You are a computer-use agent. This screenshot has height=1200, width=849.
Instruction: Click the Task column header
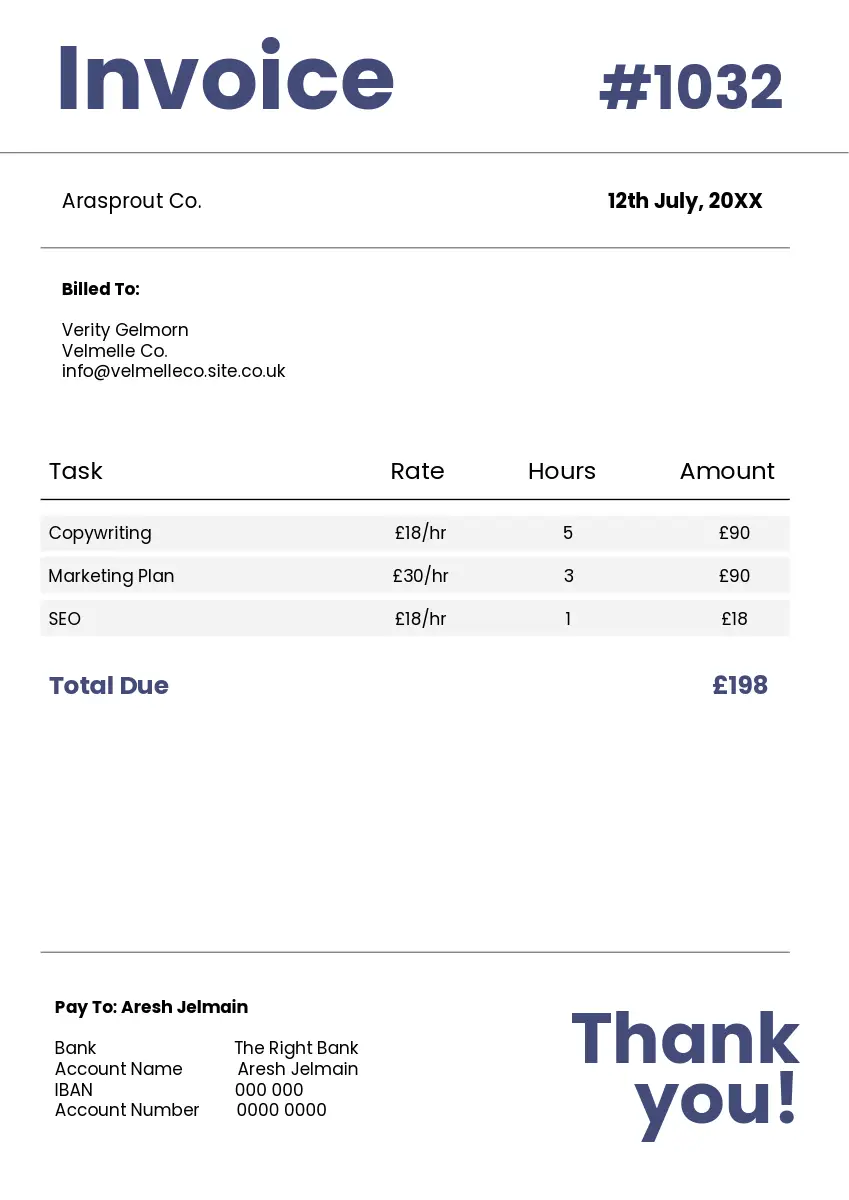76,471
